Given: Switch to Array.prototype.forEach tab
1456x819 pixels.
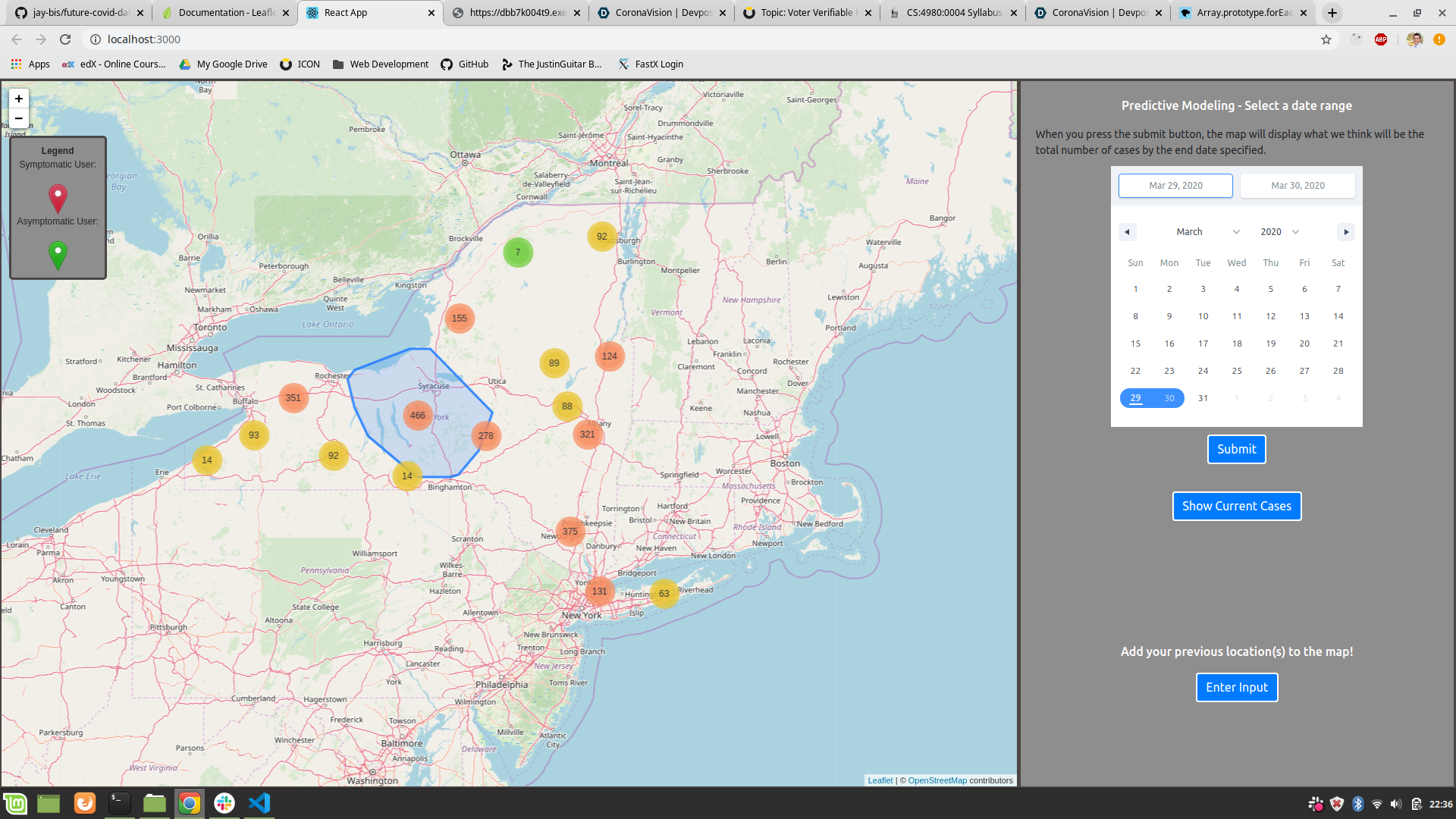Looking at the screenshot, I should click(1244, 13).
